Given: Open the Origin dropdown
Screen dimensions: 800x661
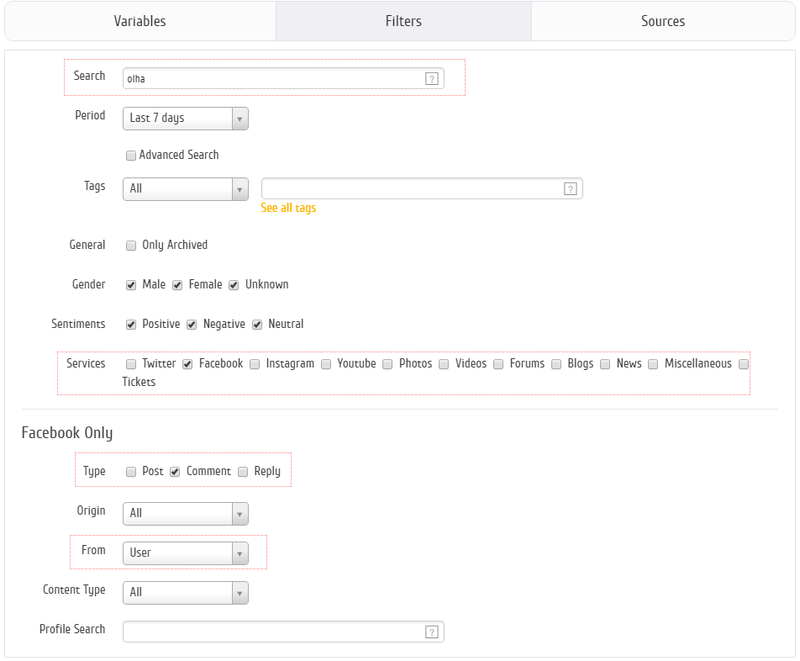Looking at the screenshot, I should [x=185, y=513].
